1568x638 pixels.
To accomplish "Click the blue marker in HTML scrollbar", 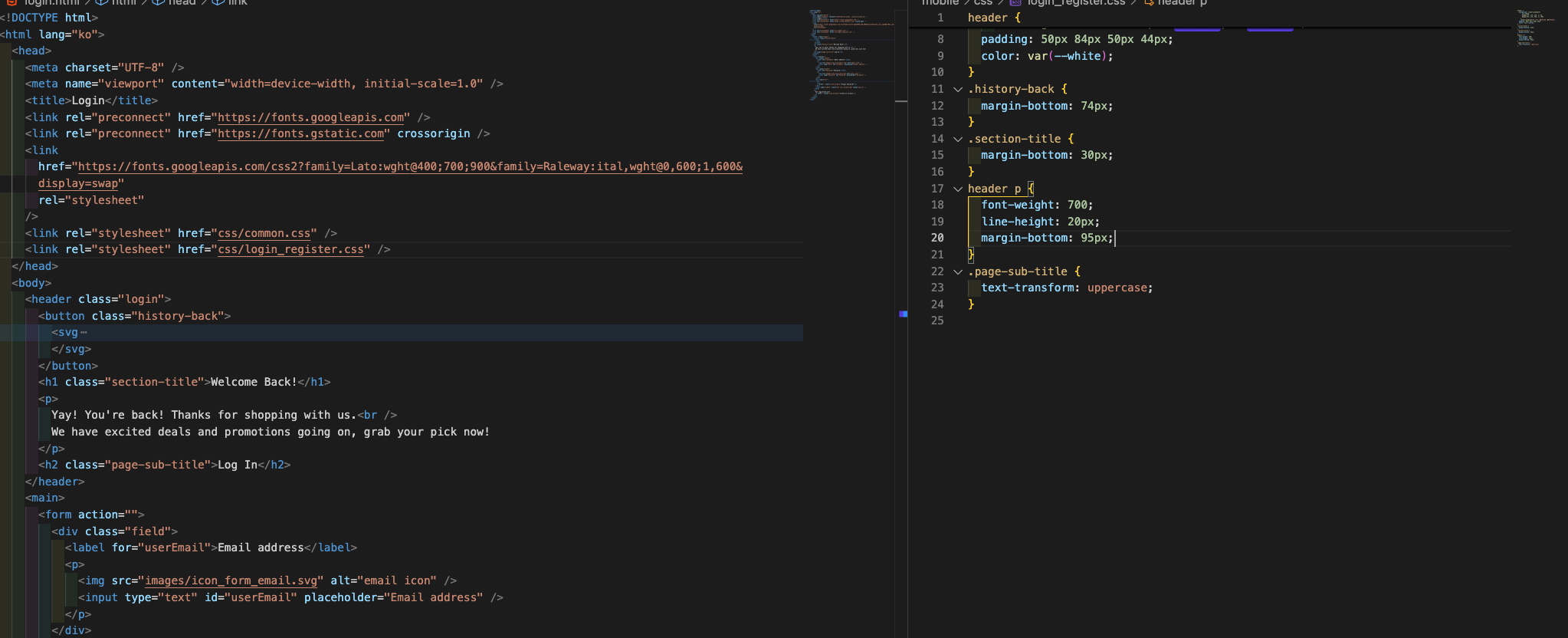I will [x=903, y=314].
